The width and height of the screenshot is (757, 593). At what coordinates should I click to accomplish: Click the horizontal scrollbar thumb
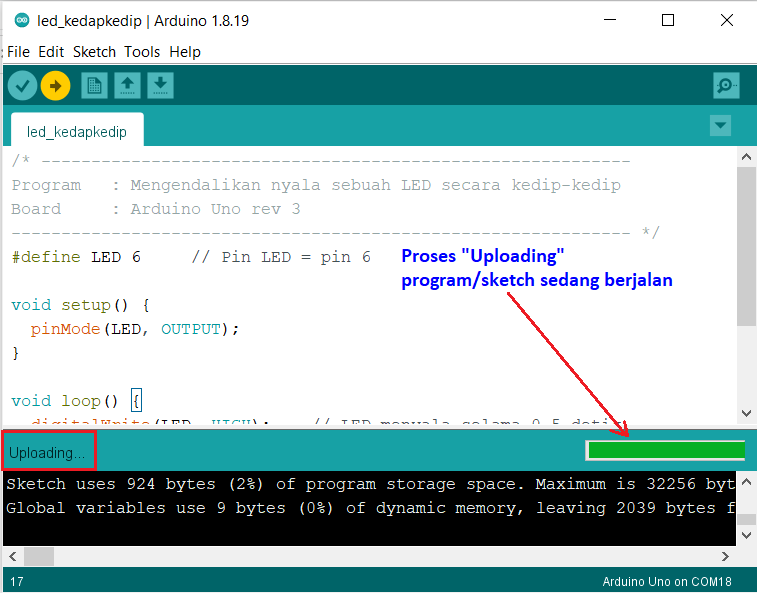click(39, 556)
